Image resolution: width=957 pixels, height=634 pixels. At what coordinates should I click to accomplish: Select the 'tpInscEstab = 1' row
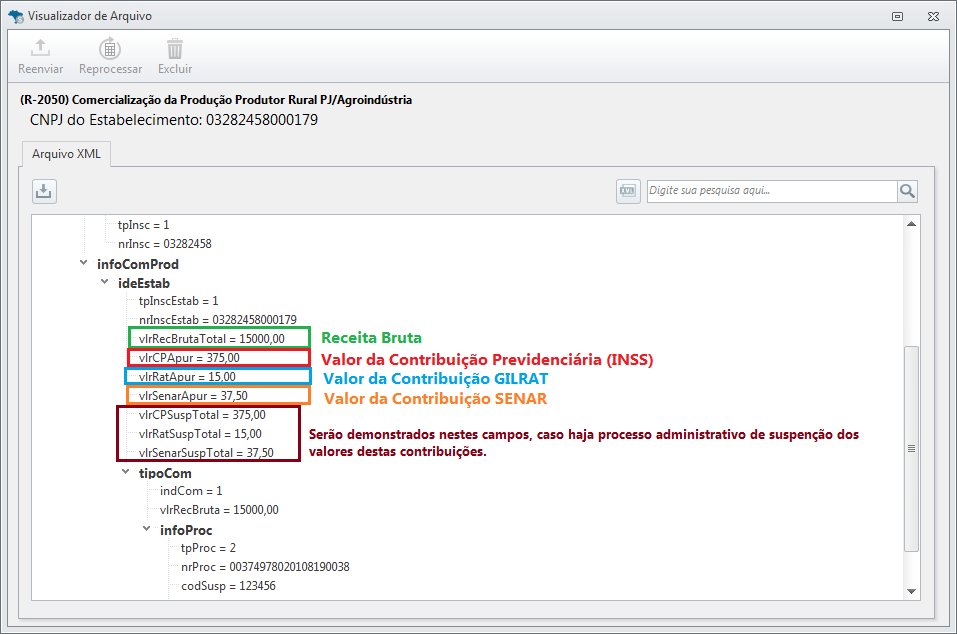(x=178, y=301)
